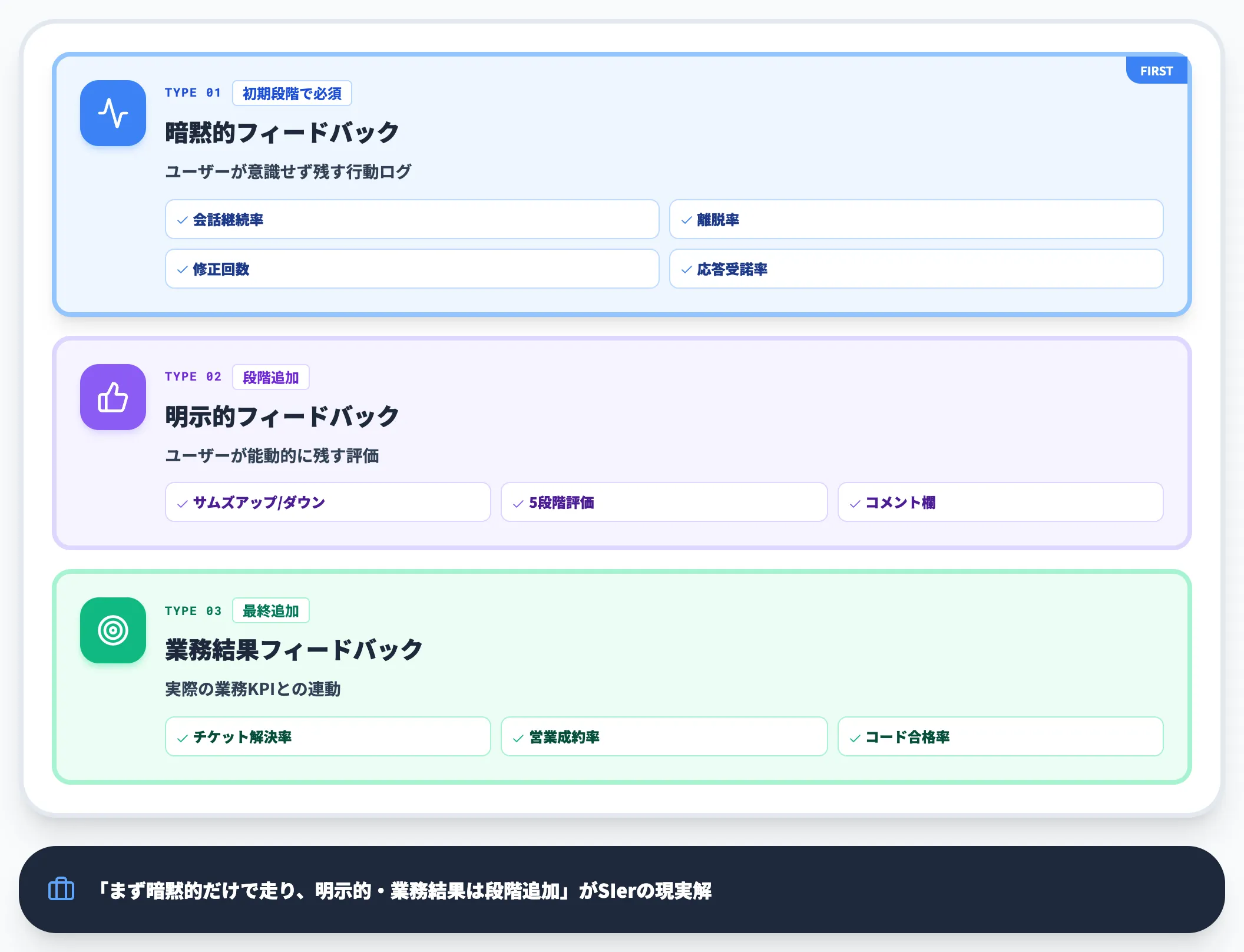1244x952 pixels.
Task: Click the checkmark beside 応答受諾率
Action: pos(687,270)
